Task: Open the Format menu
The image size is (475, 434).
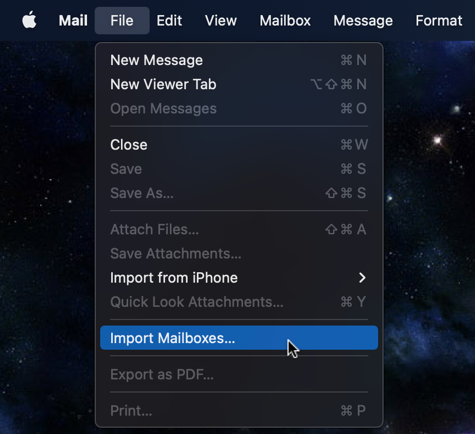Action: click(x=439, y=21)
